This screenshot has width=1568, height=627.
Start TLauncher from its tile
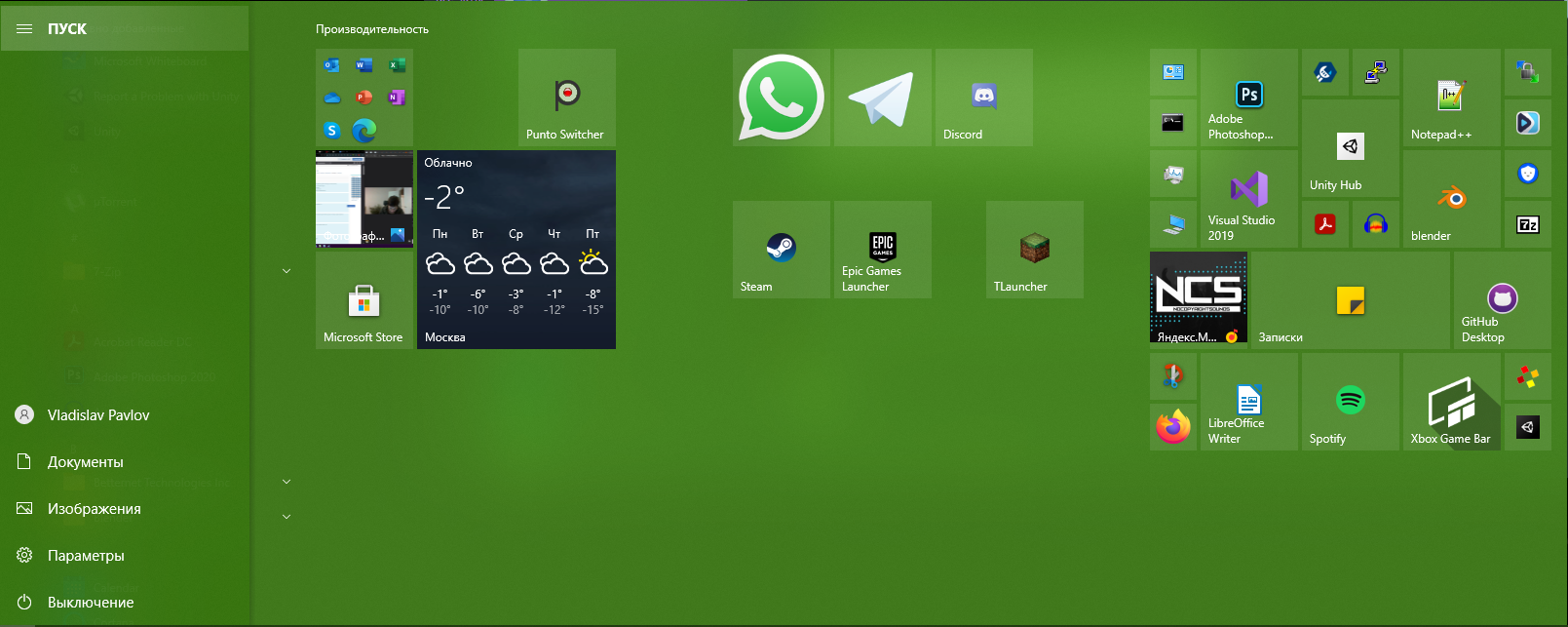(x=1035, y=250)
